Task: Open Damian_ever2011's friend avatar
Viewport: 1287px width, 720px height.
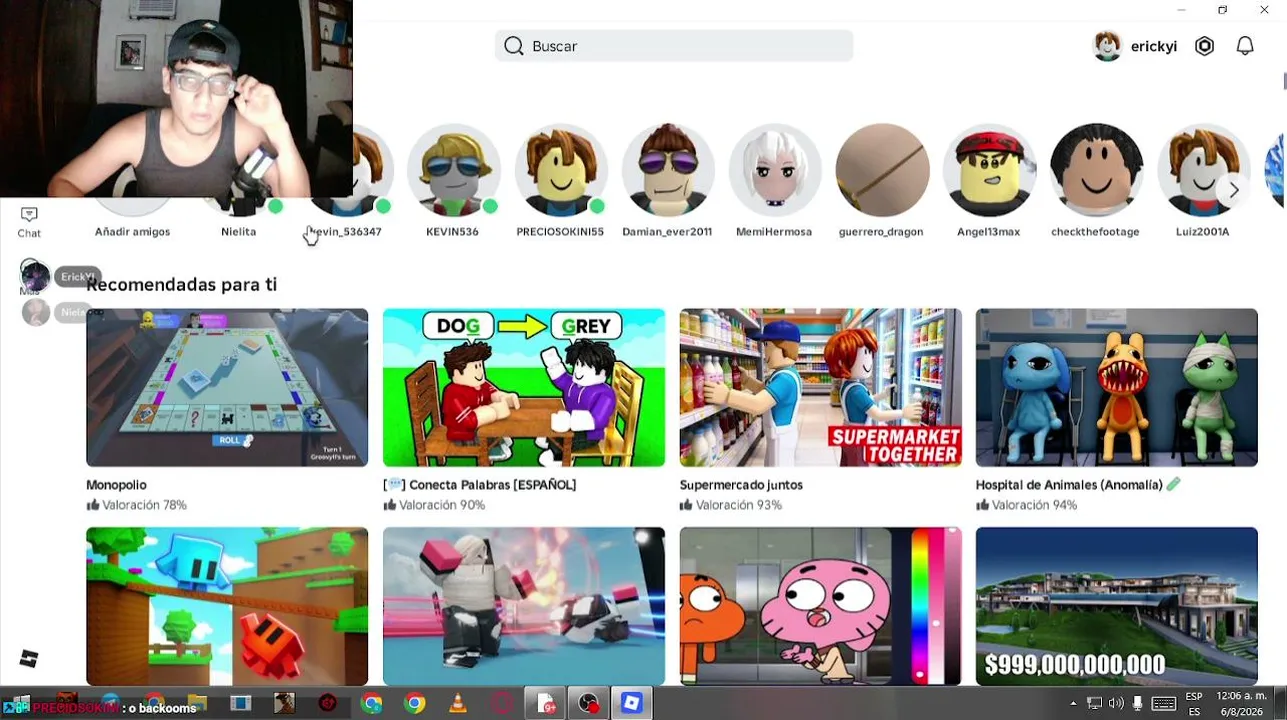Action: pyautogui.click(x=667, y=170)
